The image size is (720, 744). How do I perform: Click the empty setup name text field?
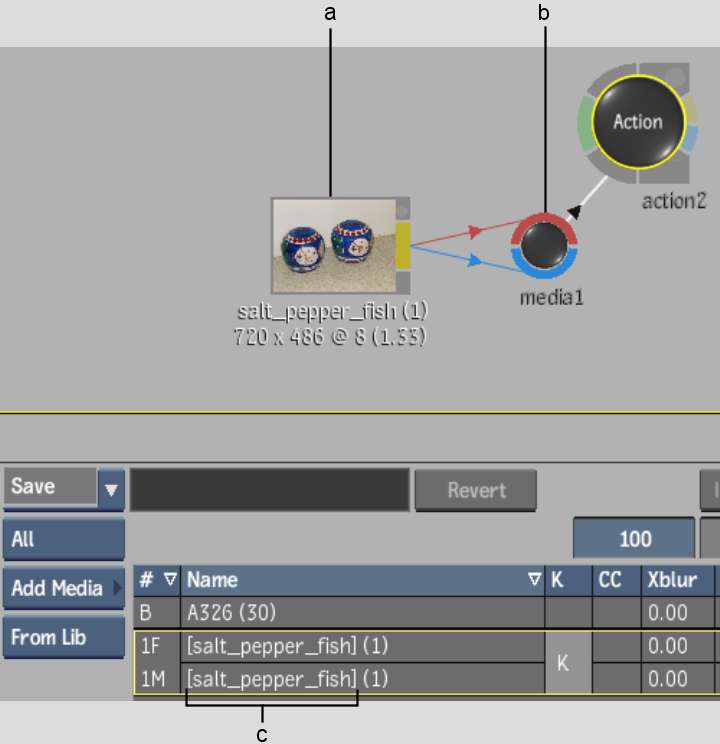click(x=269, y=490)
